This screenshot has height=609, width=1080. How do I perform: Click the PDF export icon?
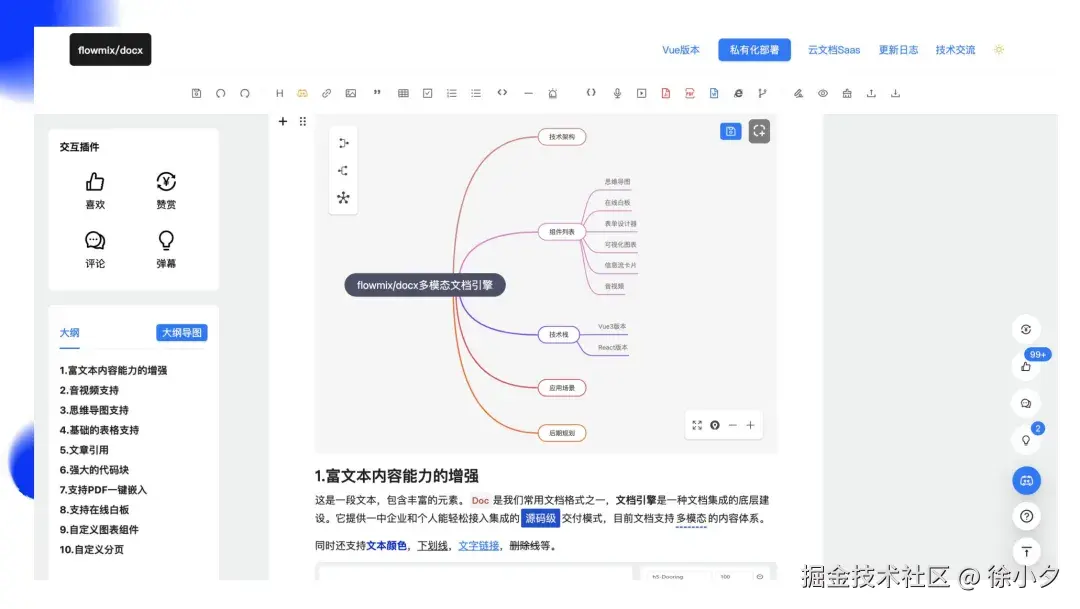click(691, 92)
